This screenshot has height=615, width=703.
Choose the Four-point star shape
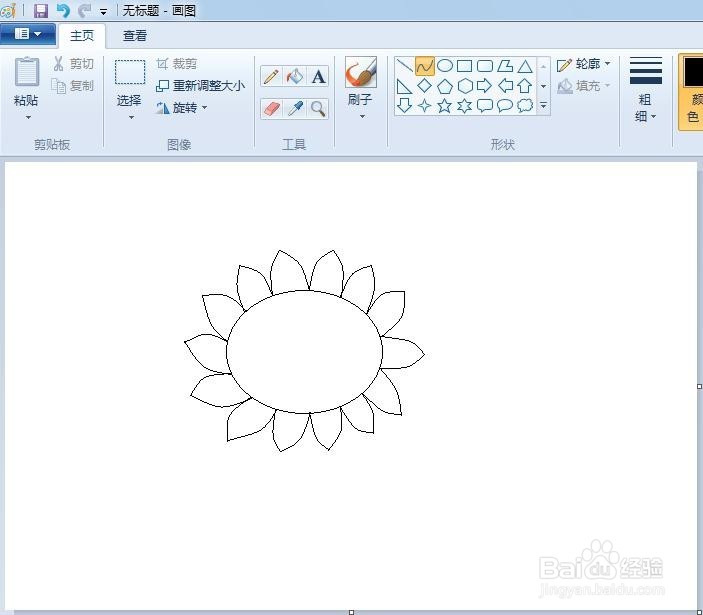point(424,106)
